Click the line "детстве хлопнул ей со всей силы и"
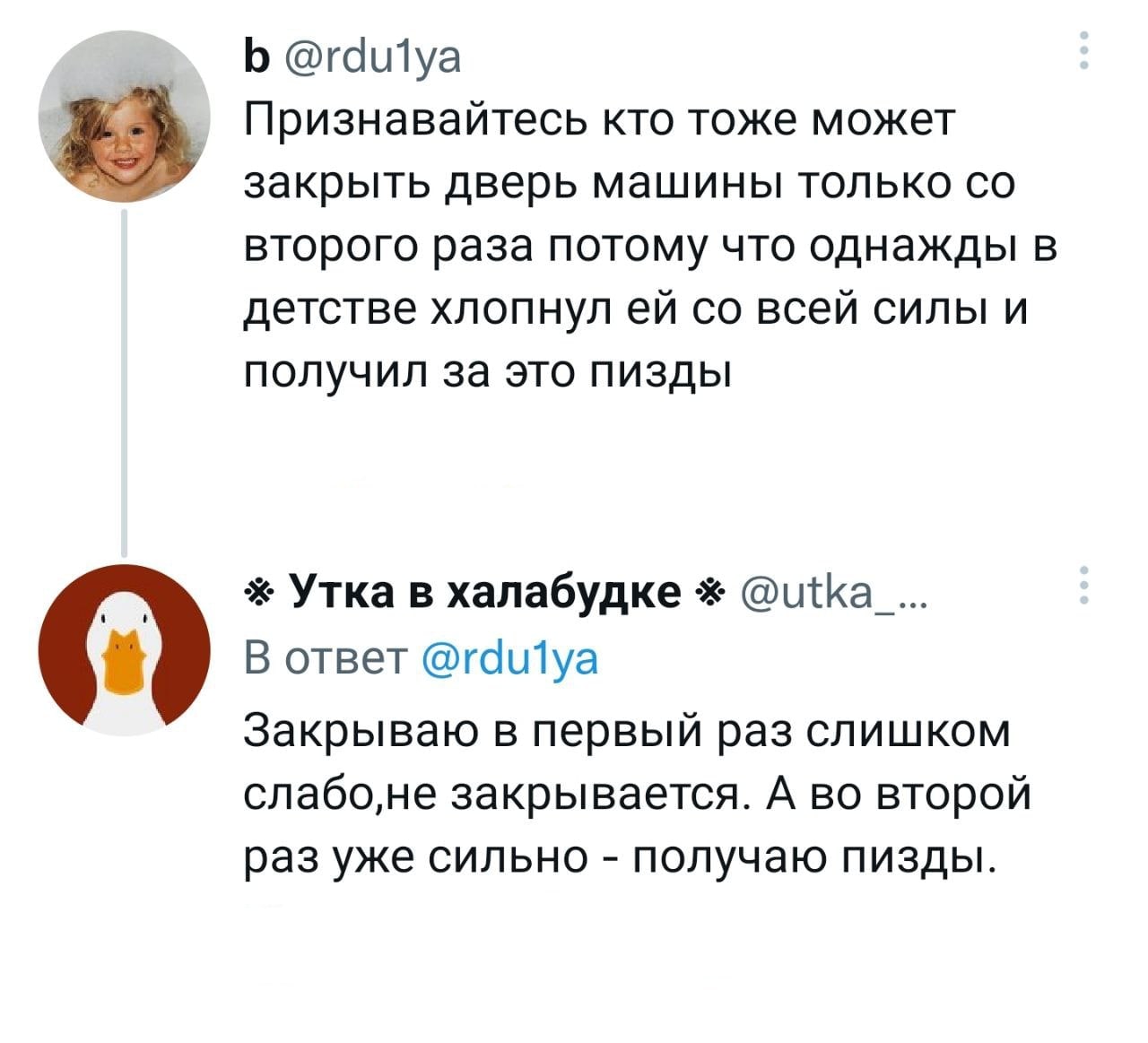The height and width of the screenshot is (1043, 1148). tap(637, 309)
